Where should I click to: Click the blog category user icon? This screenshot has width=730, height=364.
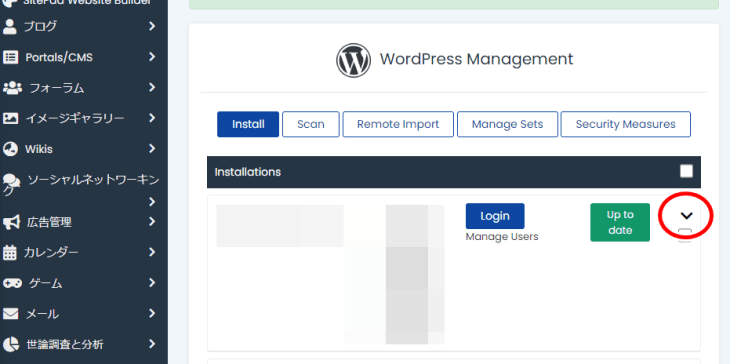coord(9,27)
